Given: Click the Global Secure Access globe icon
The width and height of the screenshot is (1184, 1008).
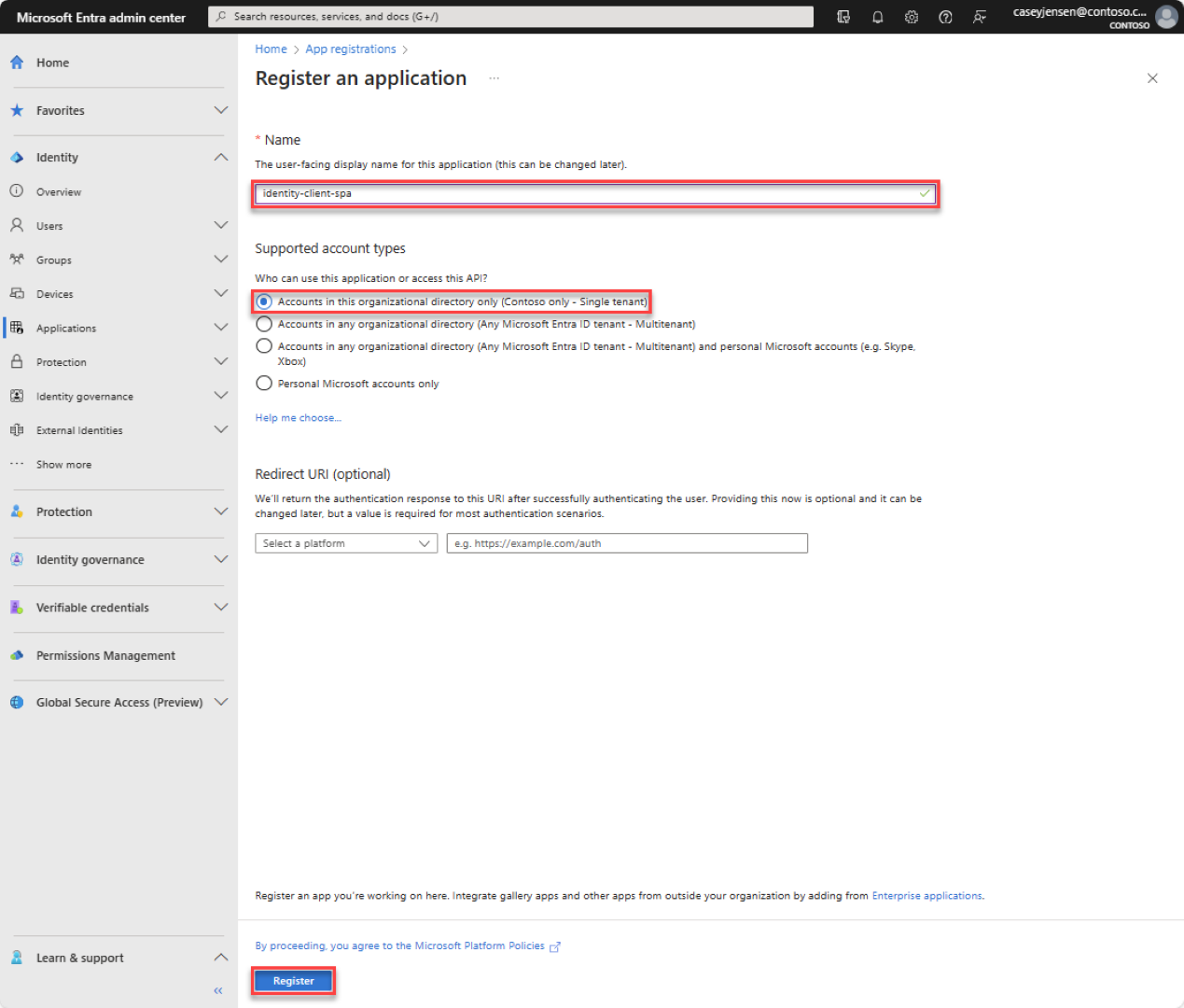Looking at the screenshot, I should coord(17,702).
